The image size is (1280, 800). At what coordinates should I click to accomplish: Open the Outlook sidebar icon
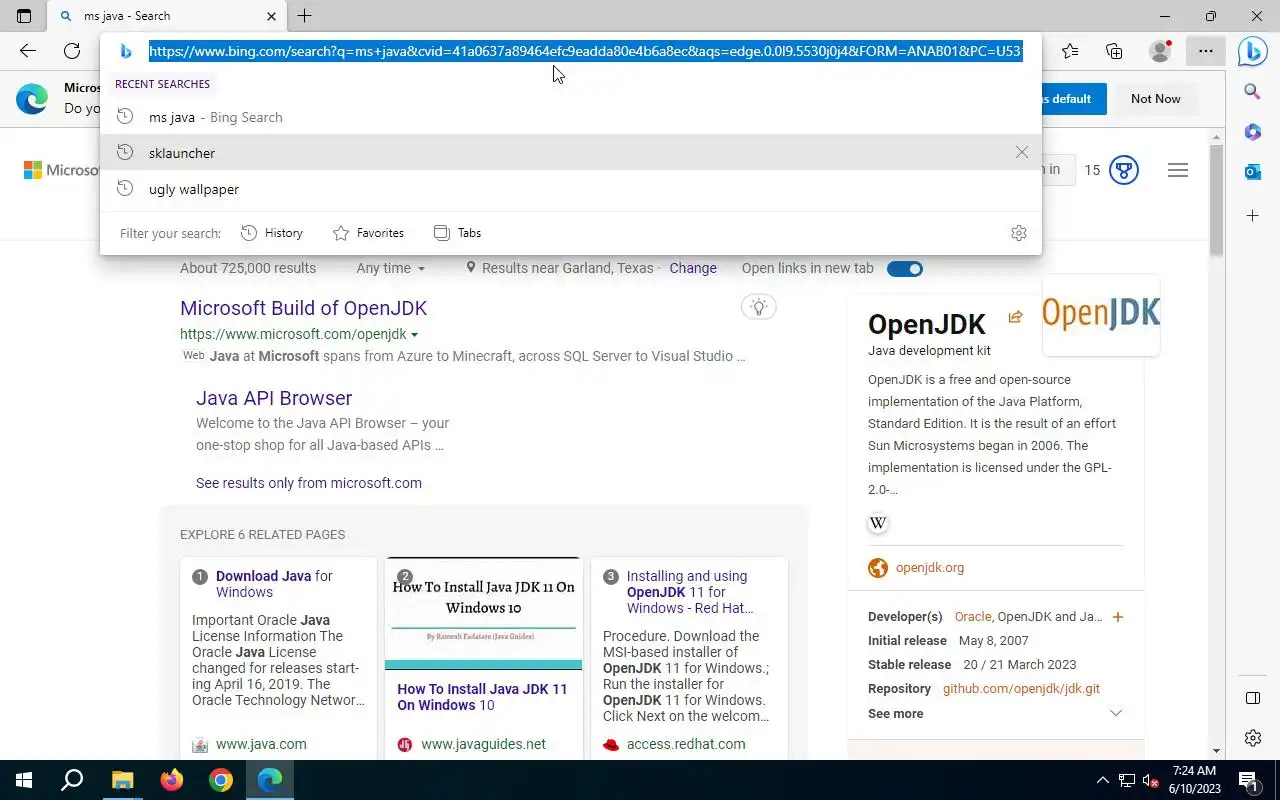[x=1252, y=172]
